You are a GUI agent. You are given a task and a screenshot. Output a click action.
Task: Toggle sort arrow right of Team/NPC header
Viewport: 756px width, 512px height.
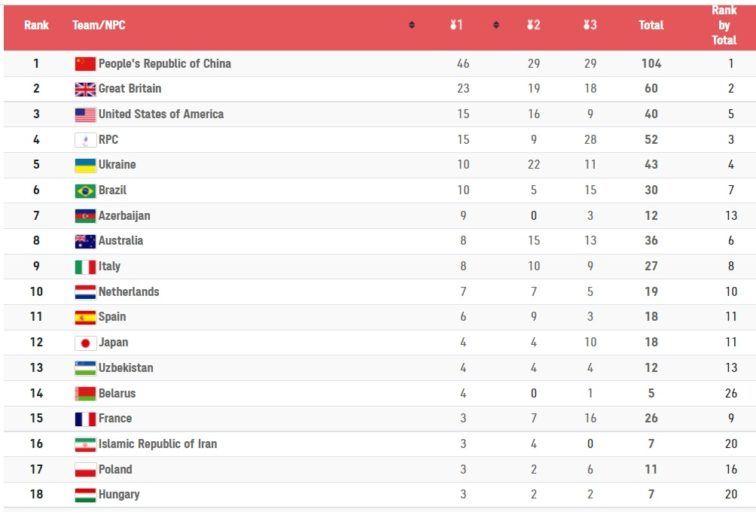[412, 25]
